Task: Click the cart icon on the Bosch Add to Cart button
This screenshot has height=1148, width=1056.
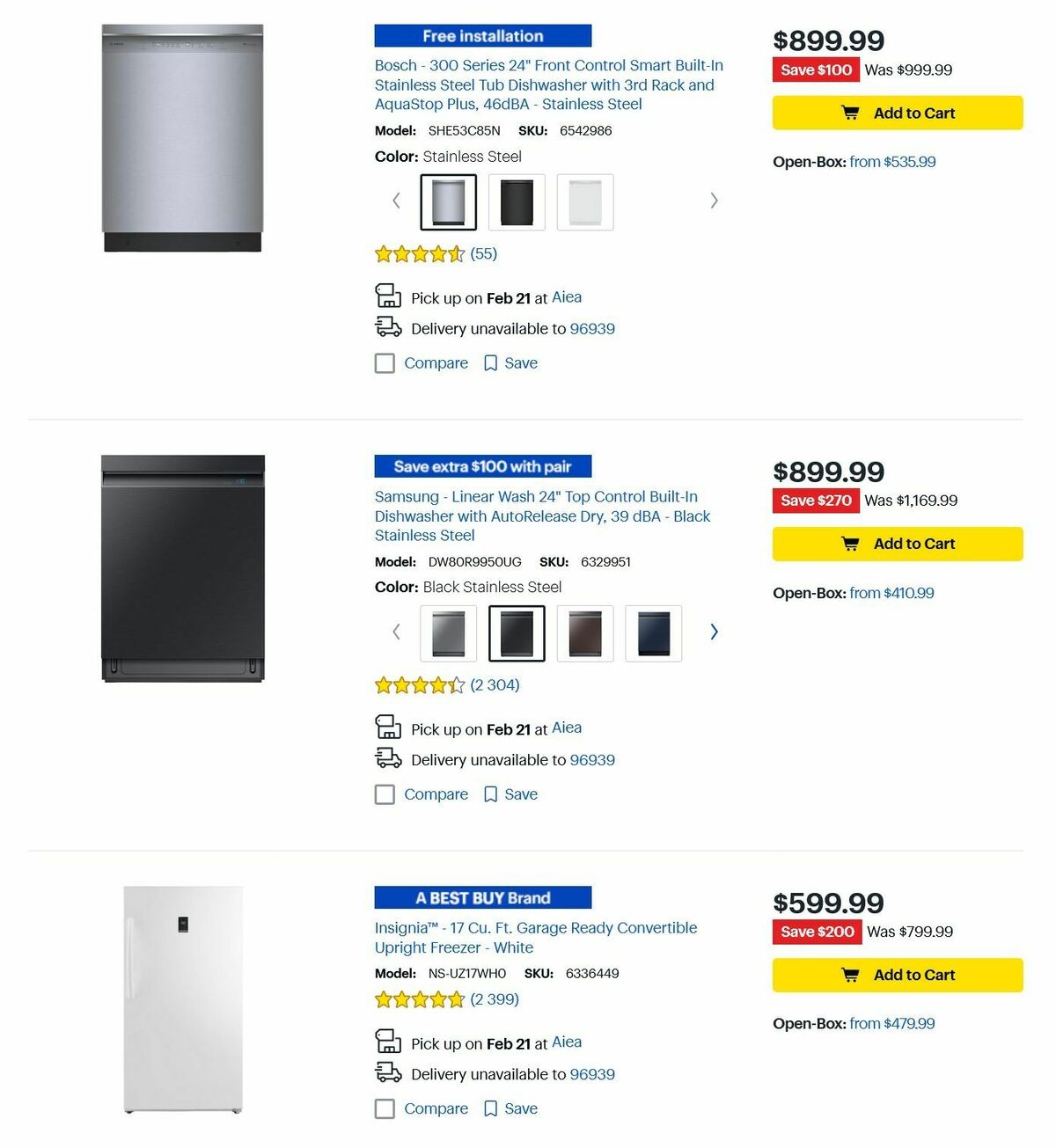Action: pyautogui.click(x=850, y=113)
